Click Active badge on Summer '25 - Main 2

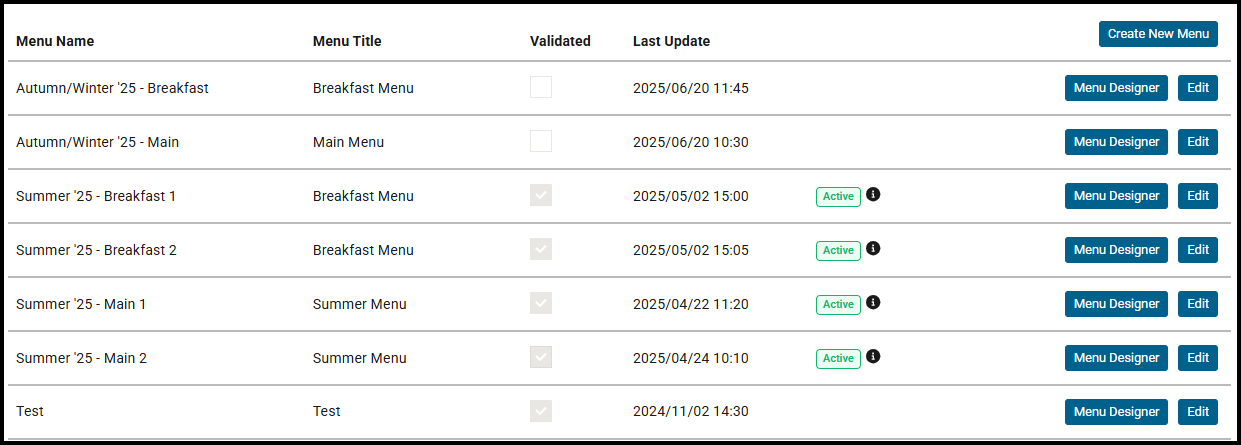tap(838, 358)
